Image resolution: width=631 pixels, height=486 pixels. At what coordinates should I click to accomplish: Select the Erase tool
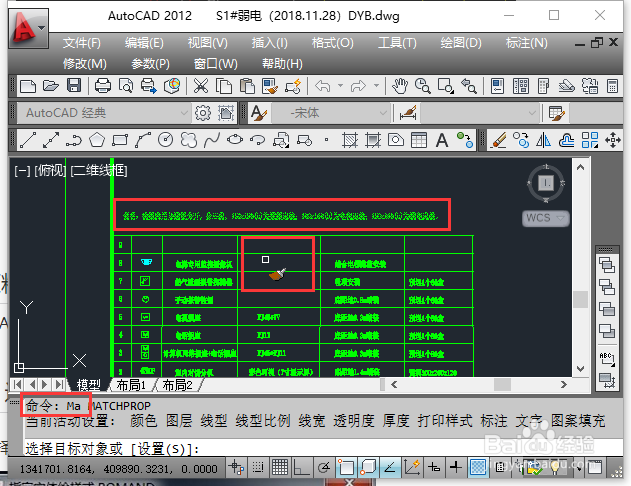click(499, 140)
